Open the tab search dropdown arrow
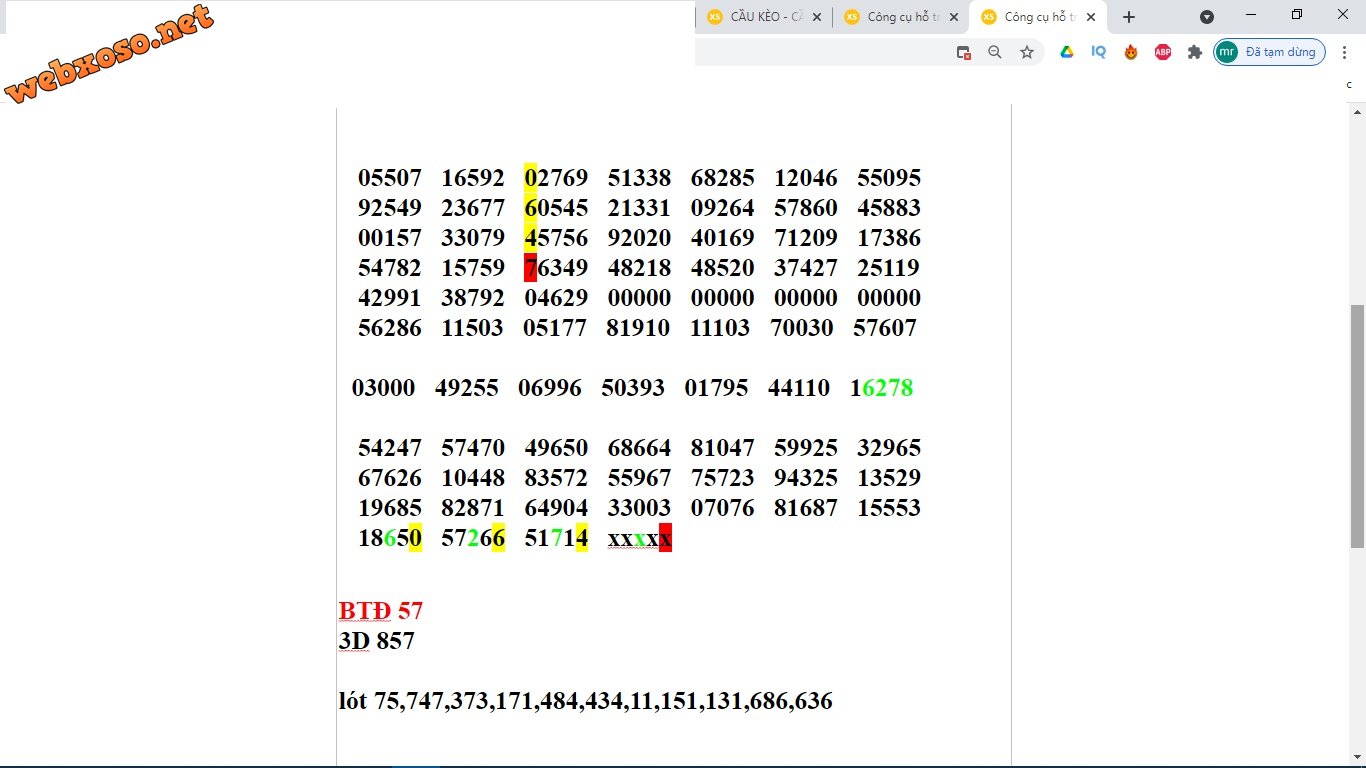Image resolution: width=1366 pixels, height=768 pixels. [1207, 17]
